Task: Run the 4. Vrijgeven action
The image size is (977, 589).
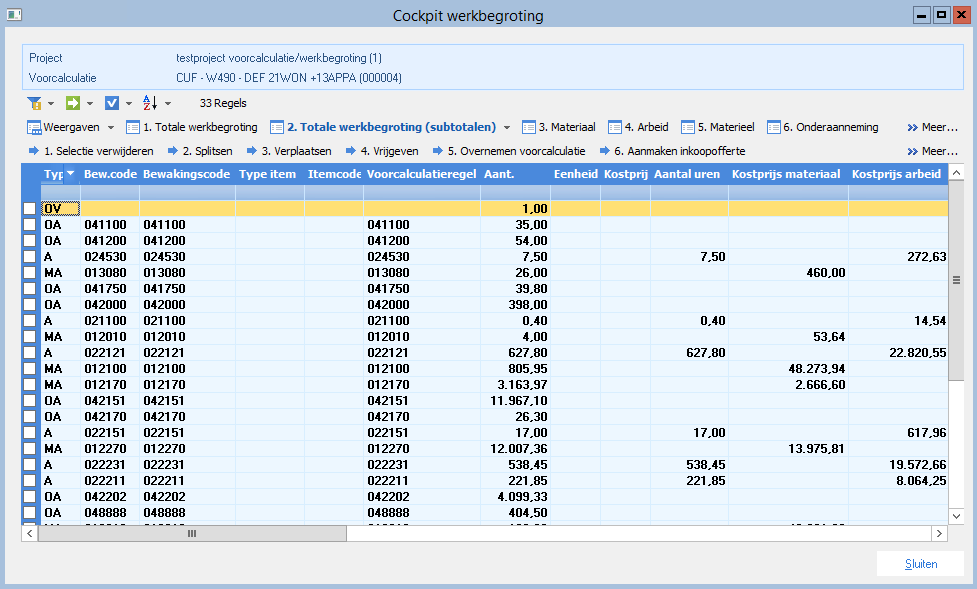Action: point(389,151)
